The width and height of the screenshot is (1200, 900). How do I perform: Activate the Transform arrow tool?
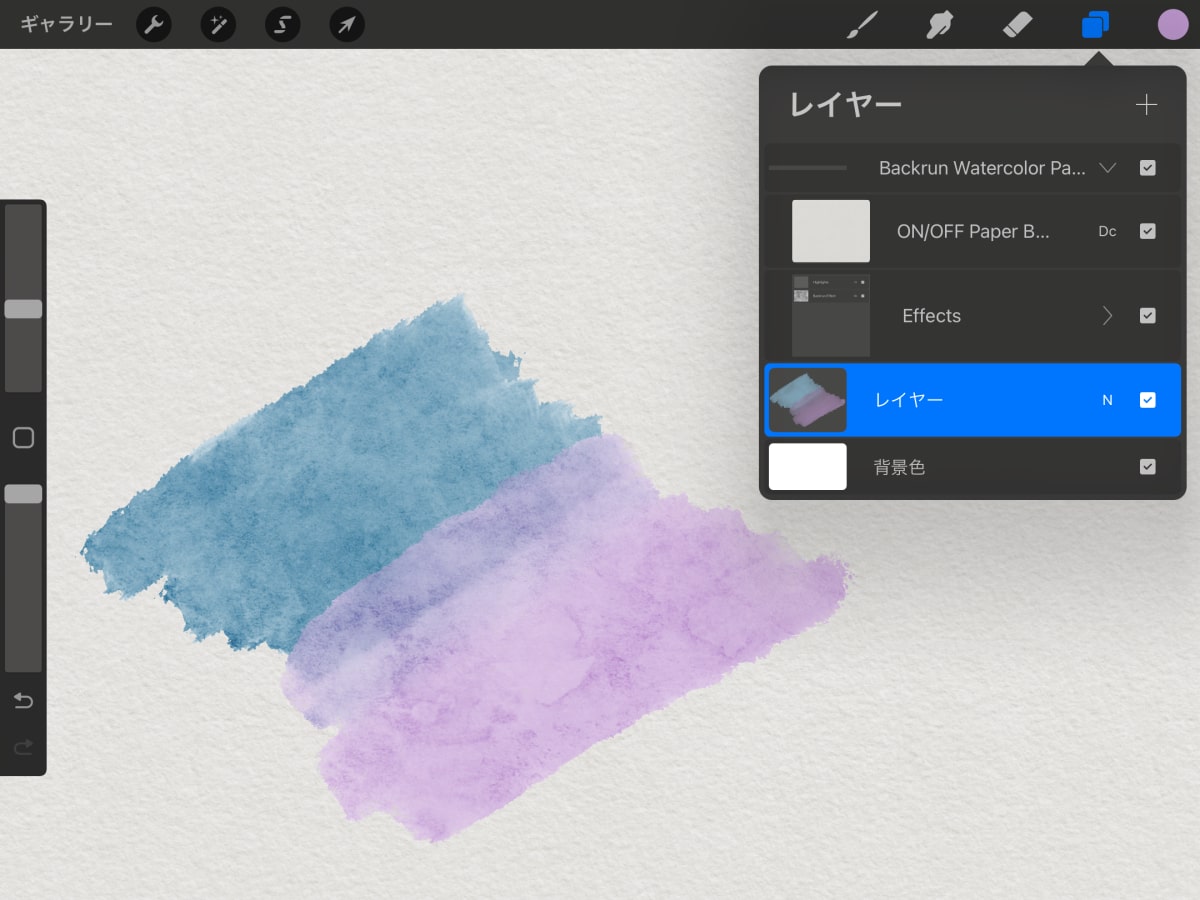coord(347,24)
